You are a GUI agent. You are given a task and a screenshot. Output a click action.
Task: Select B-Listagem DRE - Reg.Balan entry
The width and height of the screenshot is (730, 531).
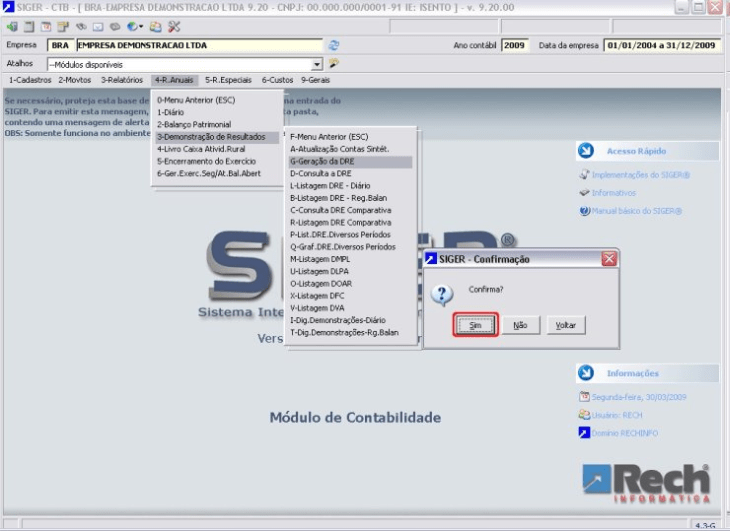(350, 198)
